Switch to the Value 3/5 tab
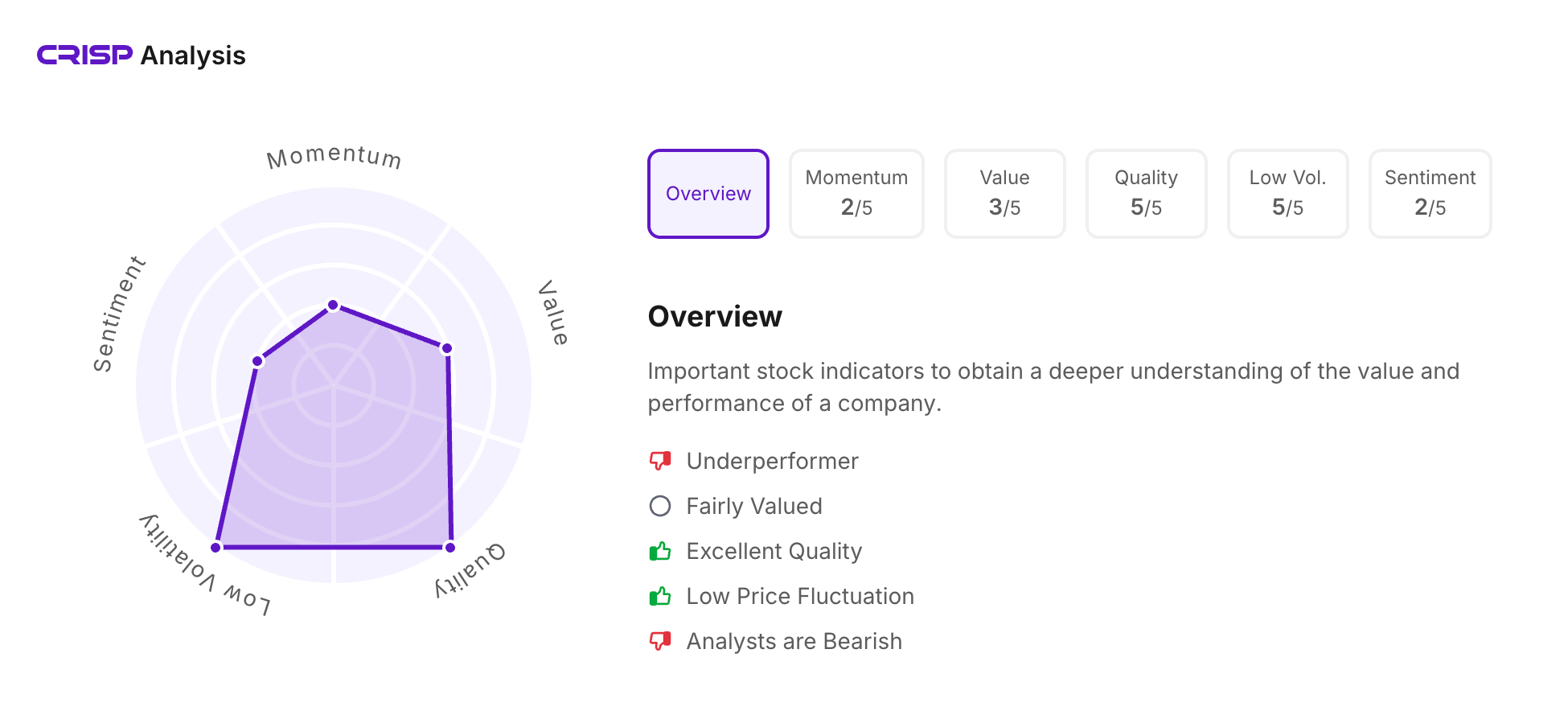The width and height of the screenshot is (1568, 719). tap(1004, 194)
